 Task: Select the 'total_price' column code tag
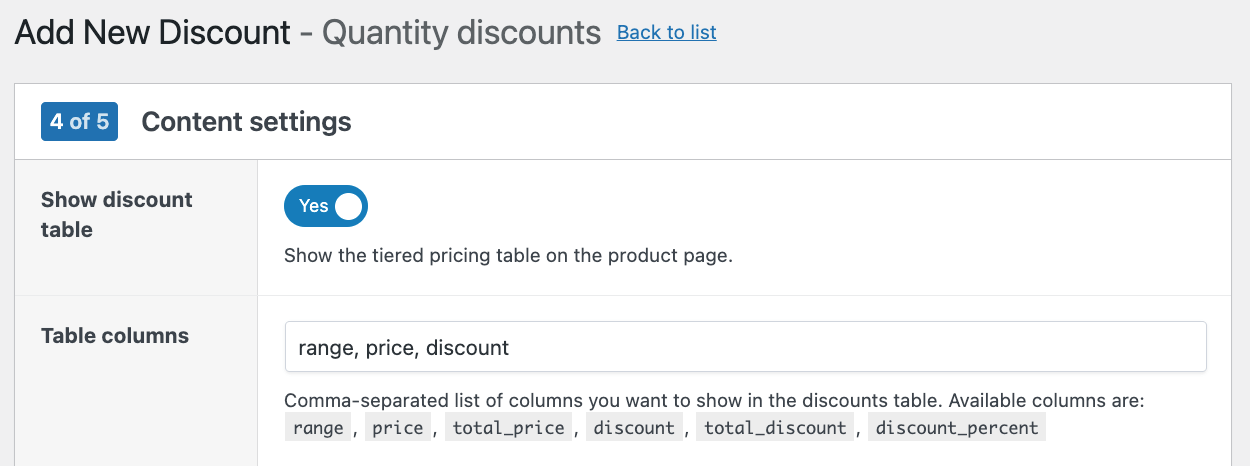tap(509, 428)
